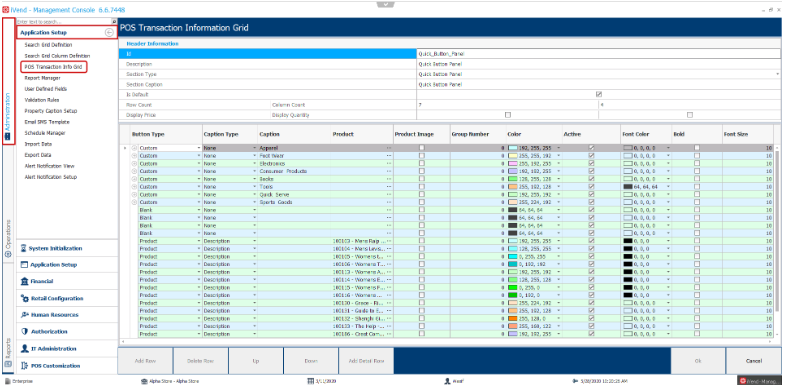
Task: Open Search Grid Definition
Action: coord(48,45)
